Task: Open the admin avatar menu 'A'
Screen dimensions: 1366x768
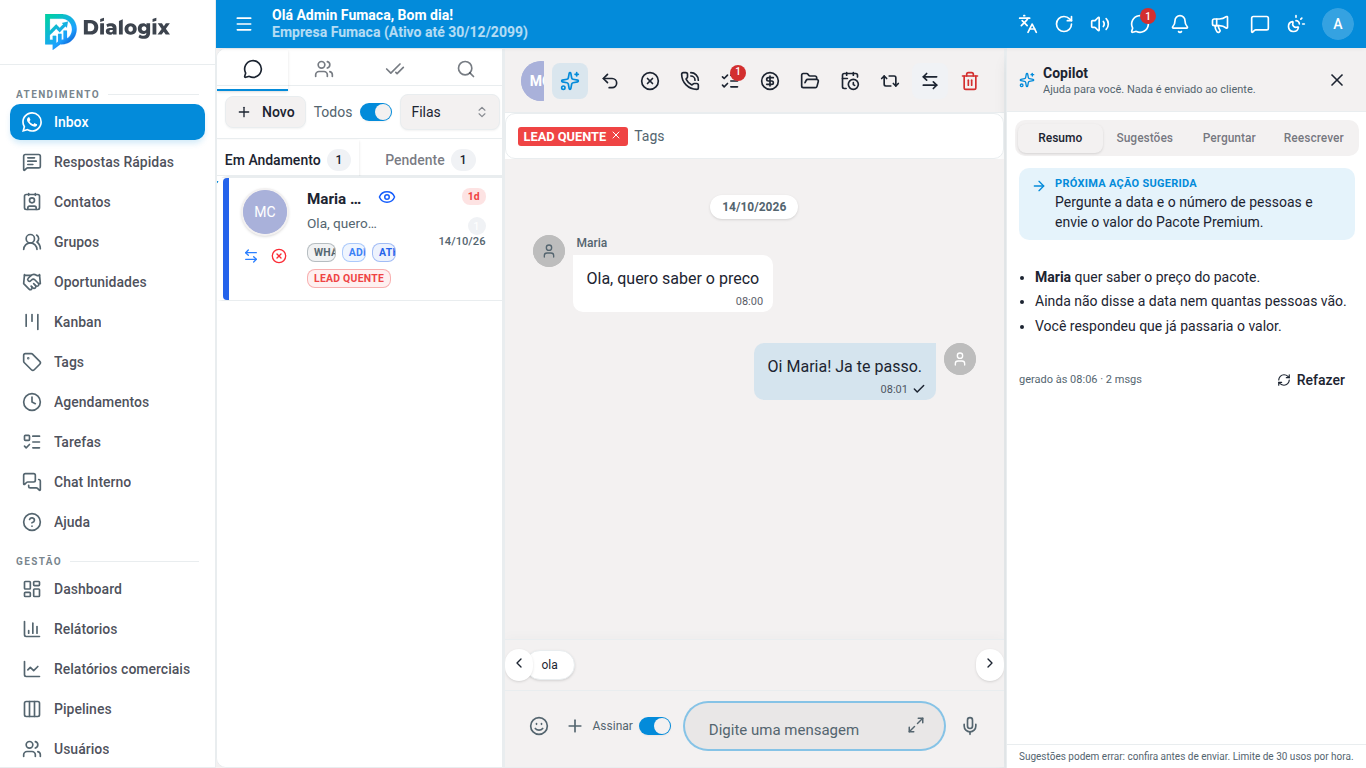Action: coord(1338,24)
